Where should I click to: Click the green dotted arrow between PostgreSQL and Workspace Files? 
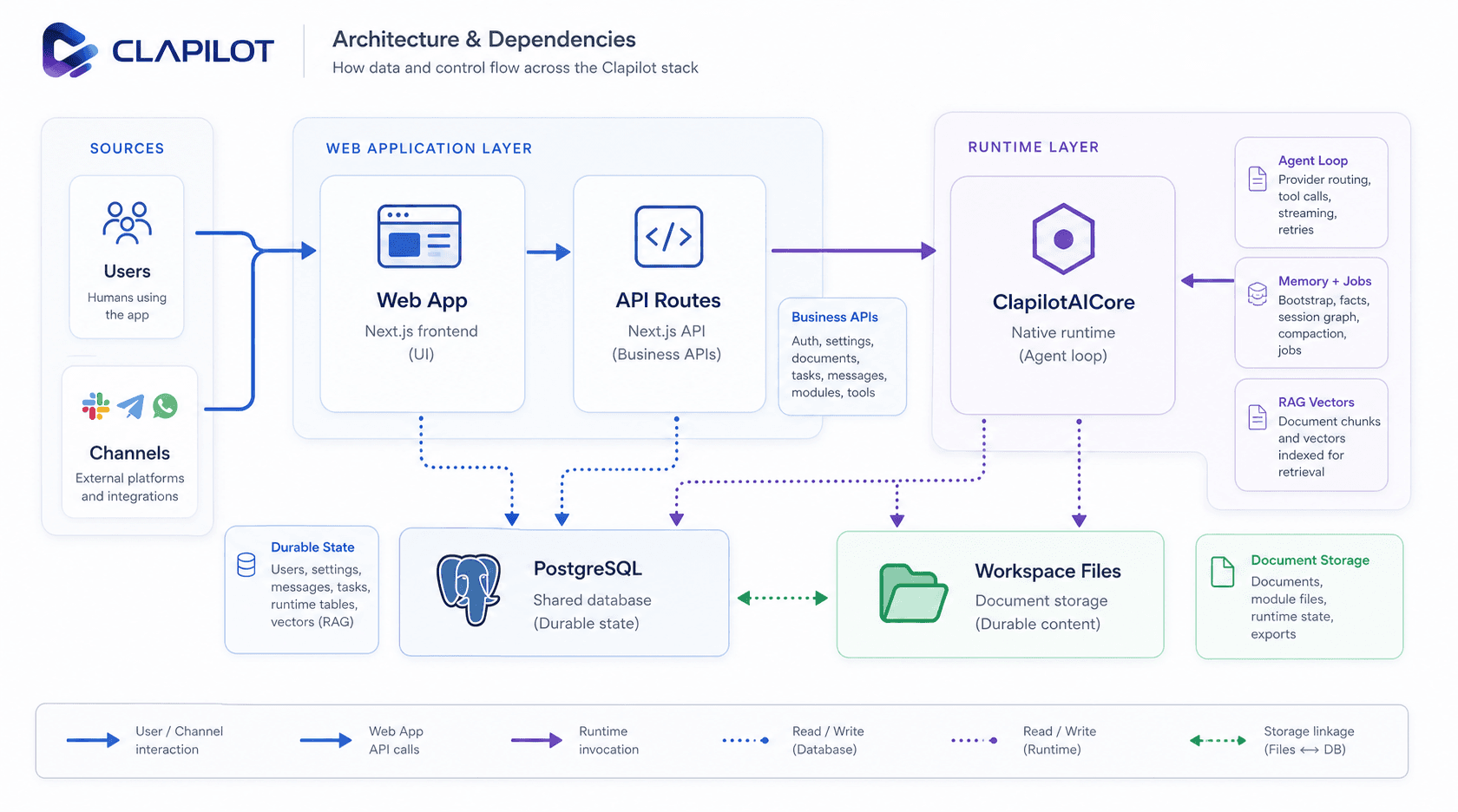coord(782,598)
